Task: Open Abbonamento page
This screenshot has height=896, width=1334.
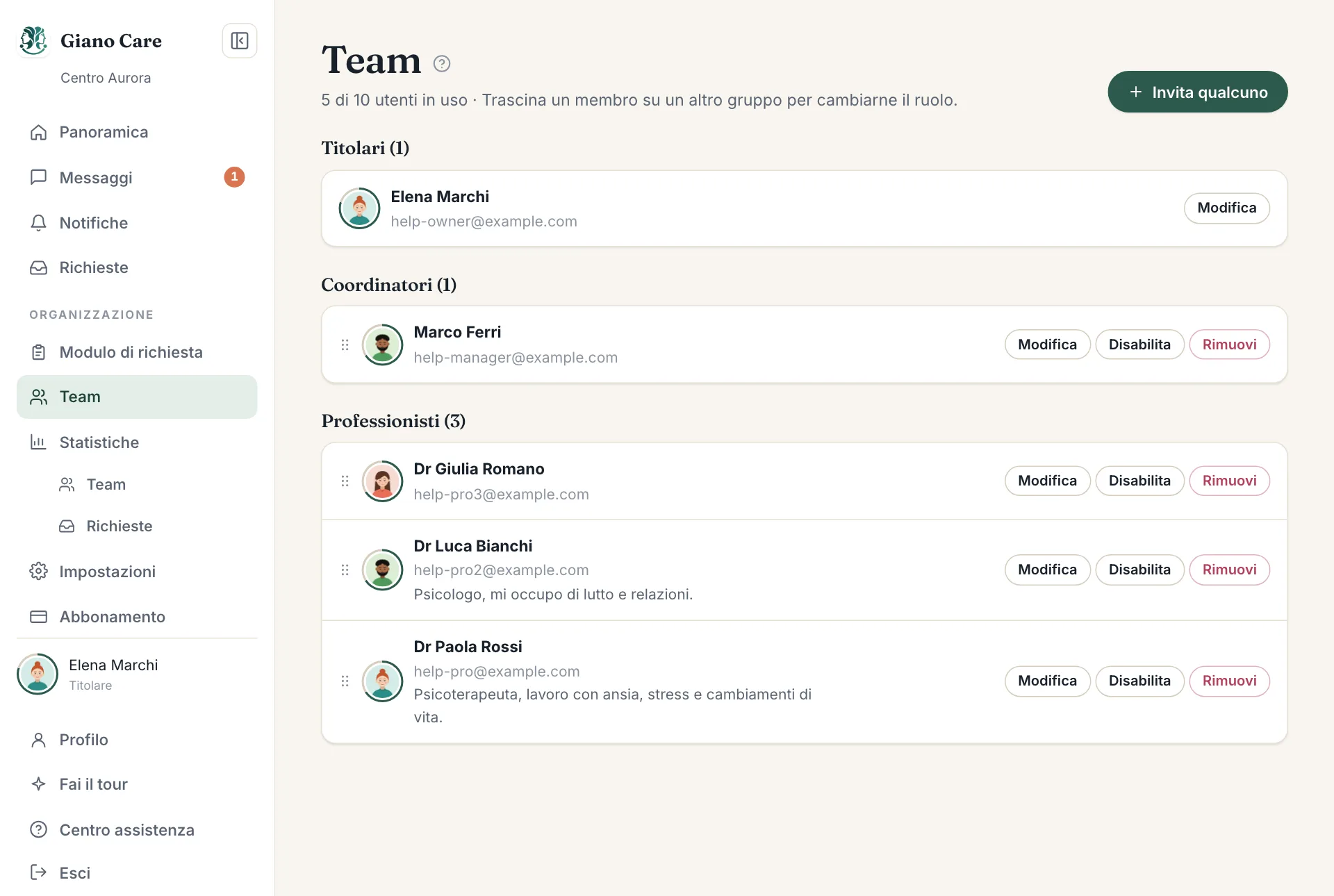Action: [137, 617]
